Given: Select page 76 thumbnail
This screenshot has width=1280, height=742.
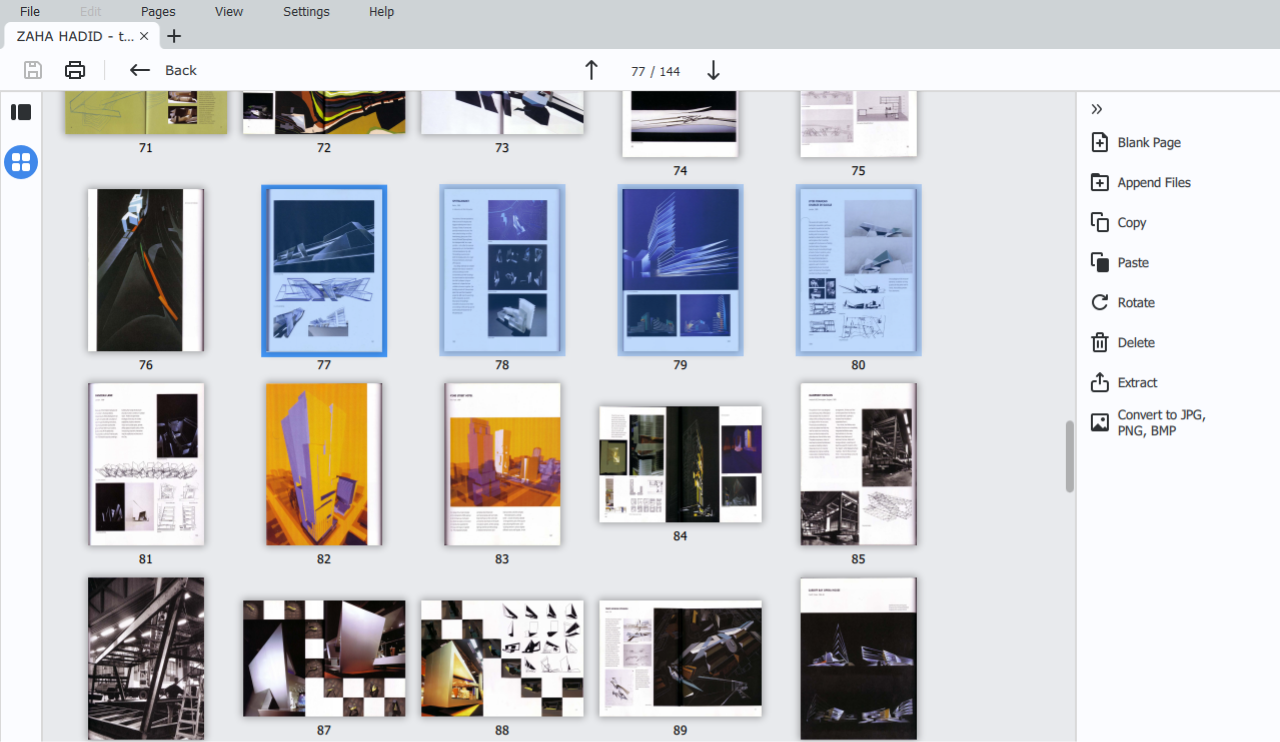Looking at the screenshot, I should 146,270.
